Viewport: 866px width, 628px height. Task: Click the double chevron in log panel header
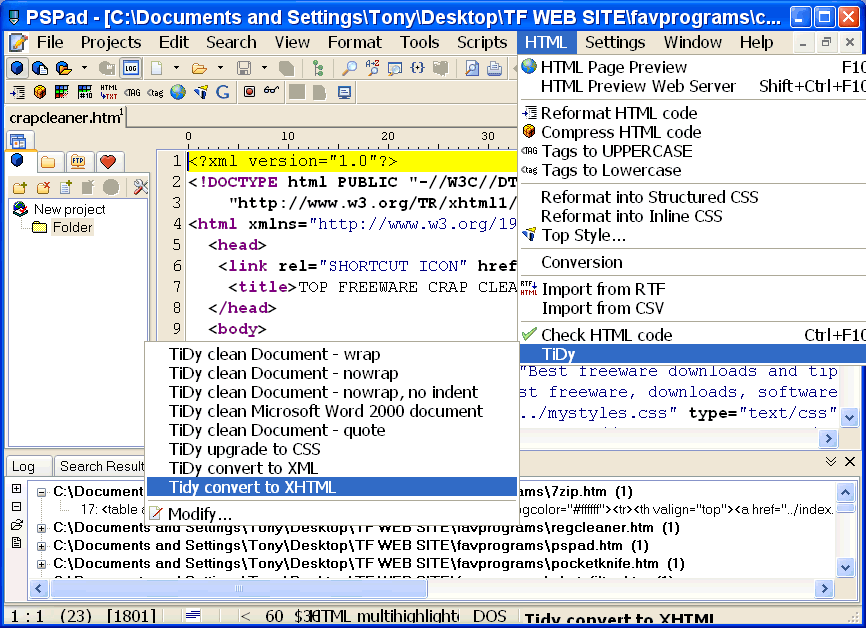pos(831,461)
